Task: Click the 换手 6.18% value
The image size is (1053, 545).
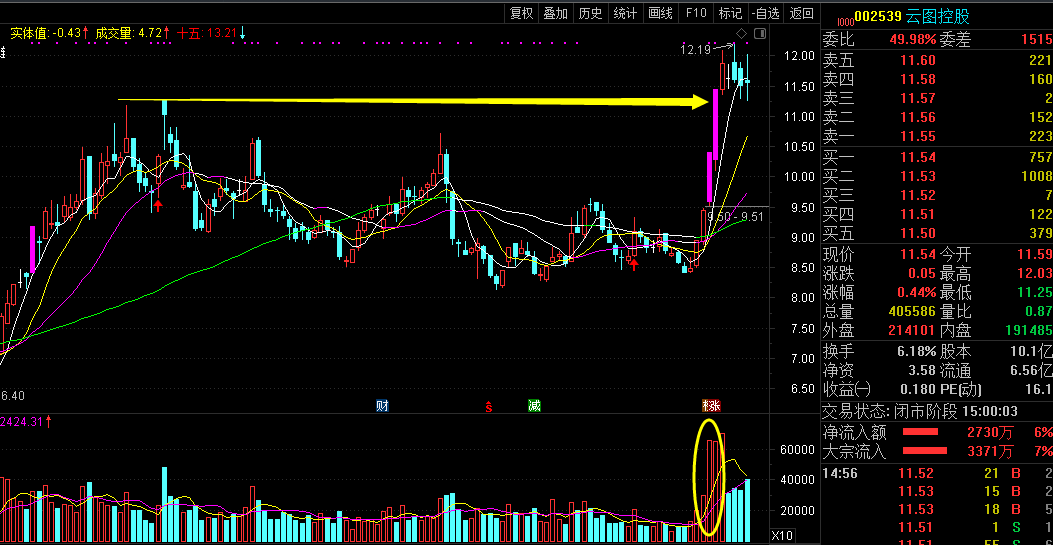Action: click(917, 351)
